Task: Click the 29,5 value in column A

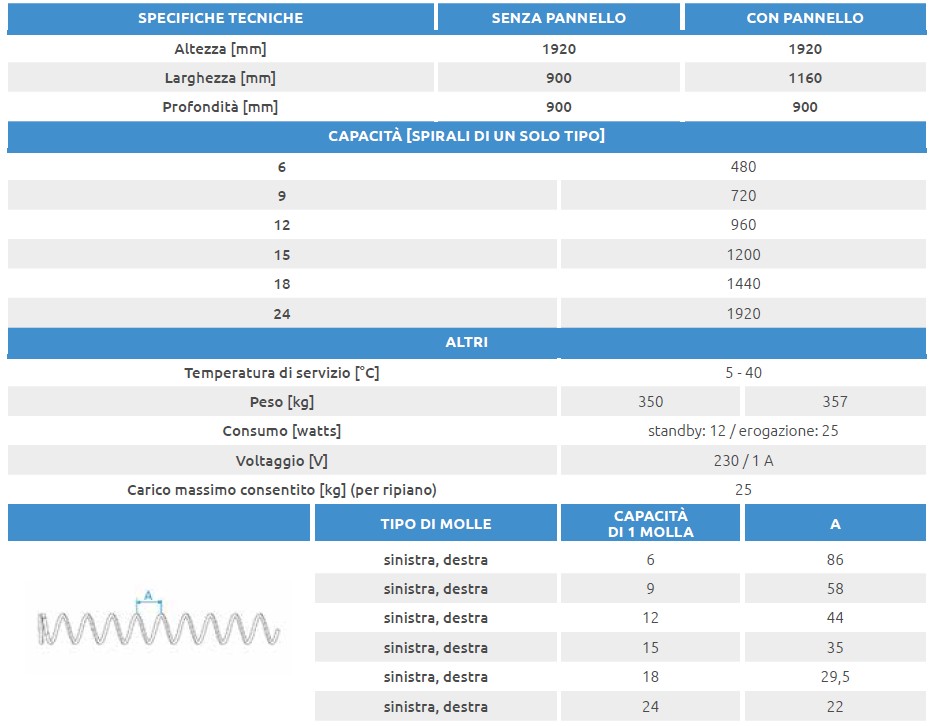Action: (835, 677)
